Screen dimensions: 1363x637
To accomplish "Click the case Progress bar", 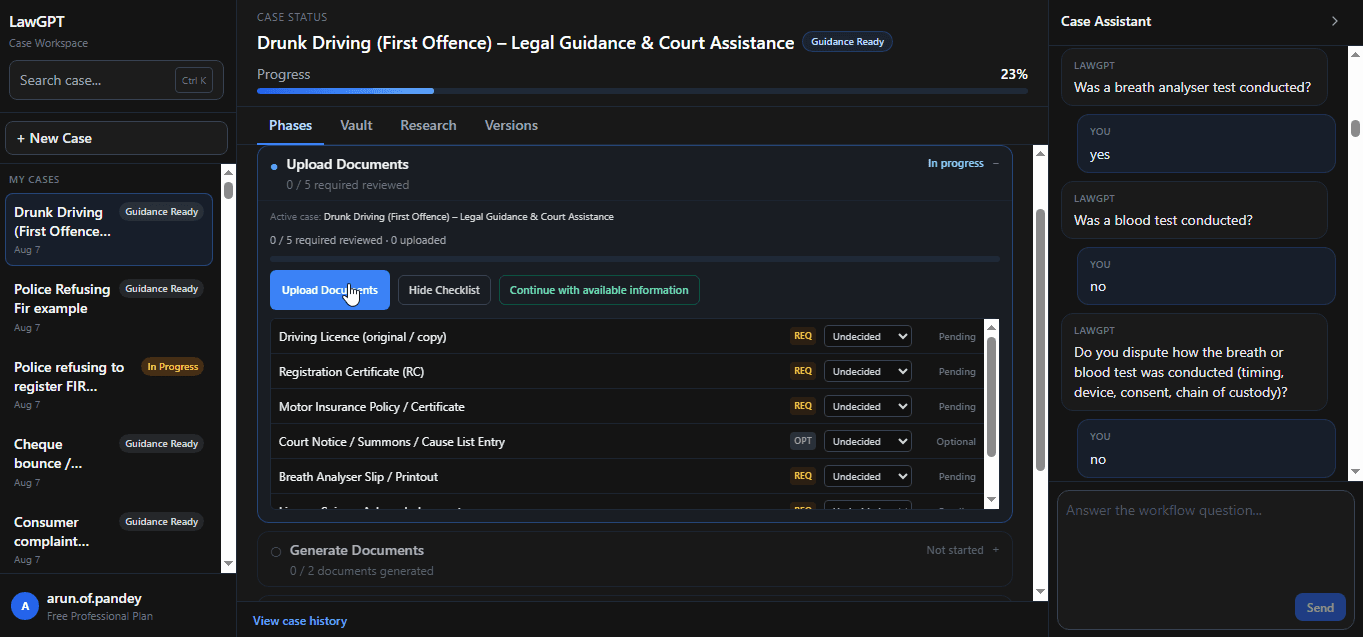I will [642, 91].
